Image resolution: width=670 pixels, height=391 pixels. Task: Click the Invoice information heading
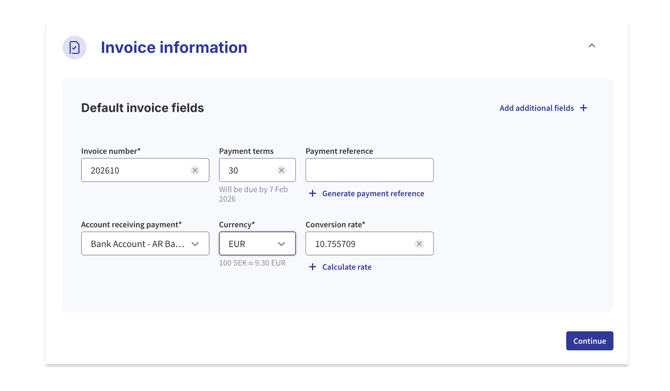pos(174,47)
